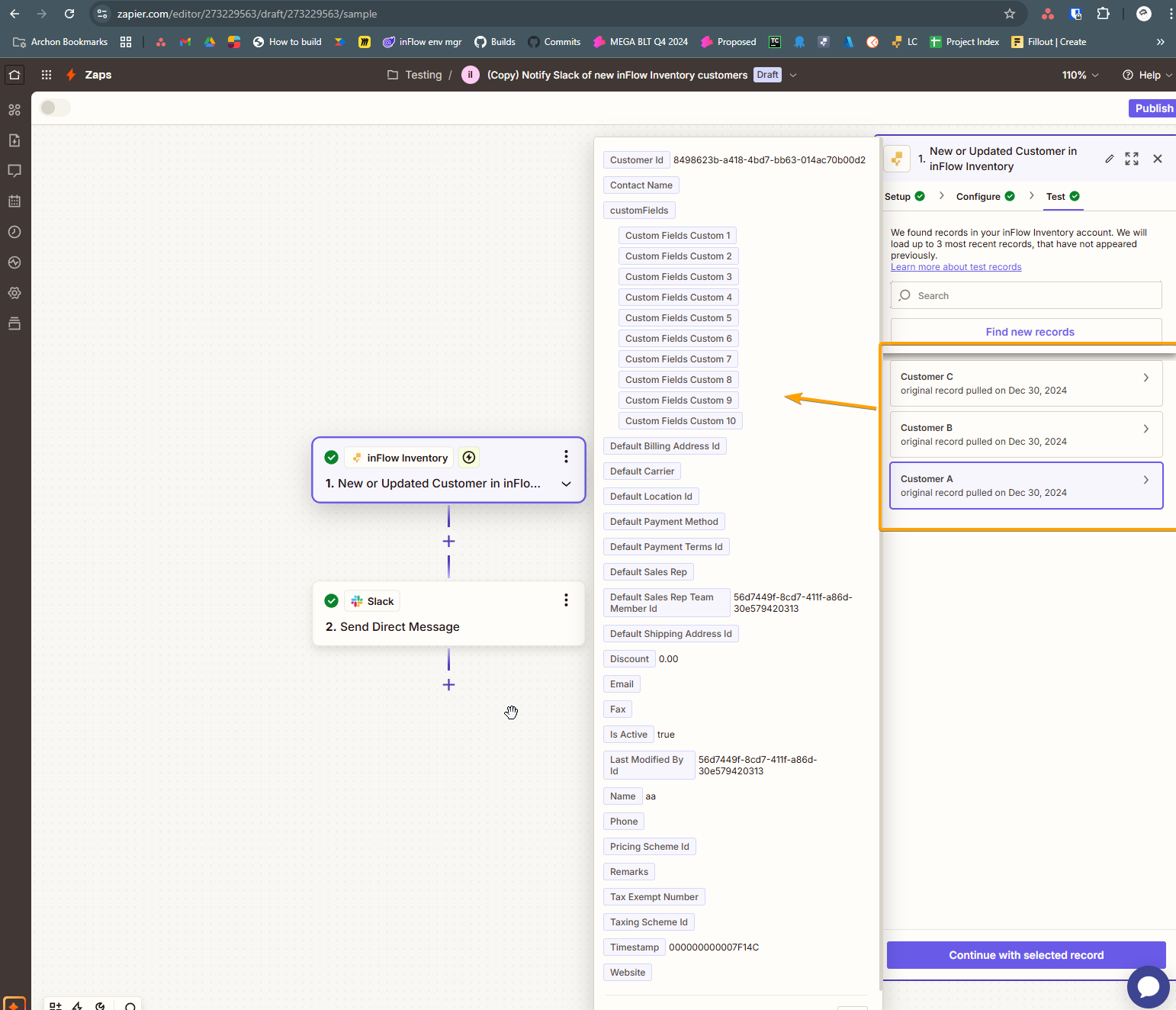Collapse the inFlow trigger step chevron
The height and width of the screenshot is (1010, 1176).
point(566,484)
